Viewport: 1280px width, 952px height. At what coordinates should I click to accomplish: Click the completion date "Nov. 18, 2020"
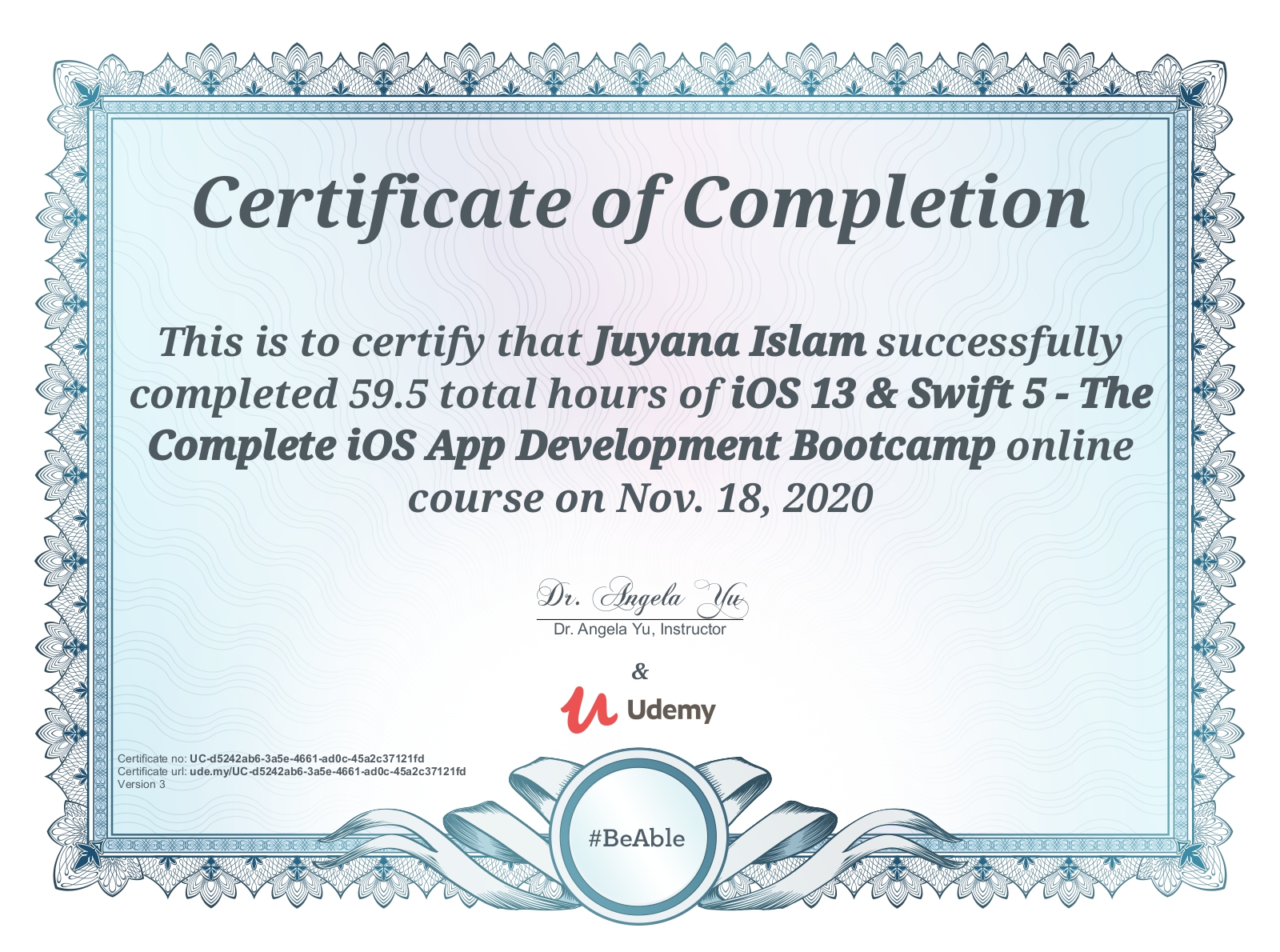click(x=744, y=498)
